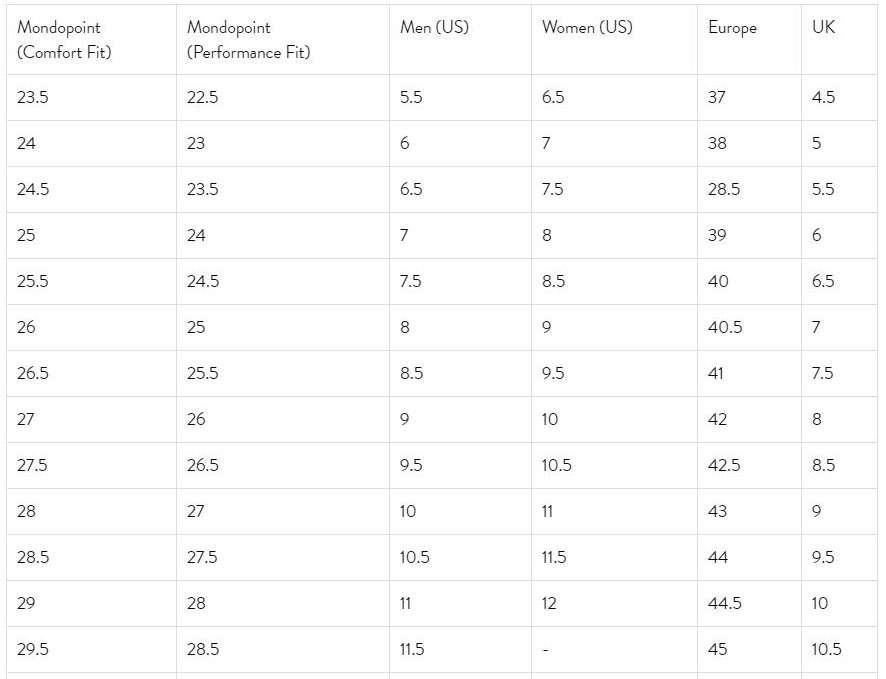
Task: Click the UK size 4.5 cell
Action: point(823,97)
